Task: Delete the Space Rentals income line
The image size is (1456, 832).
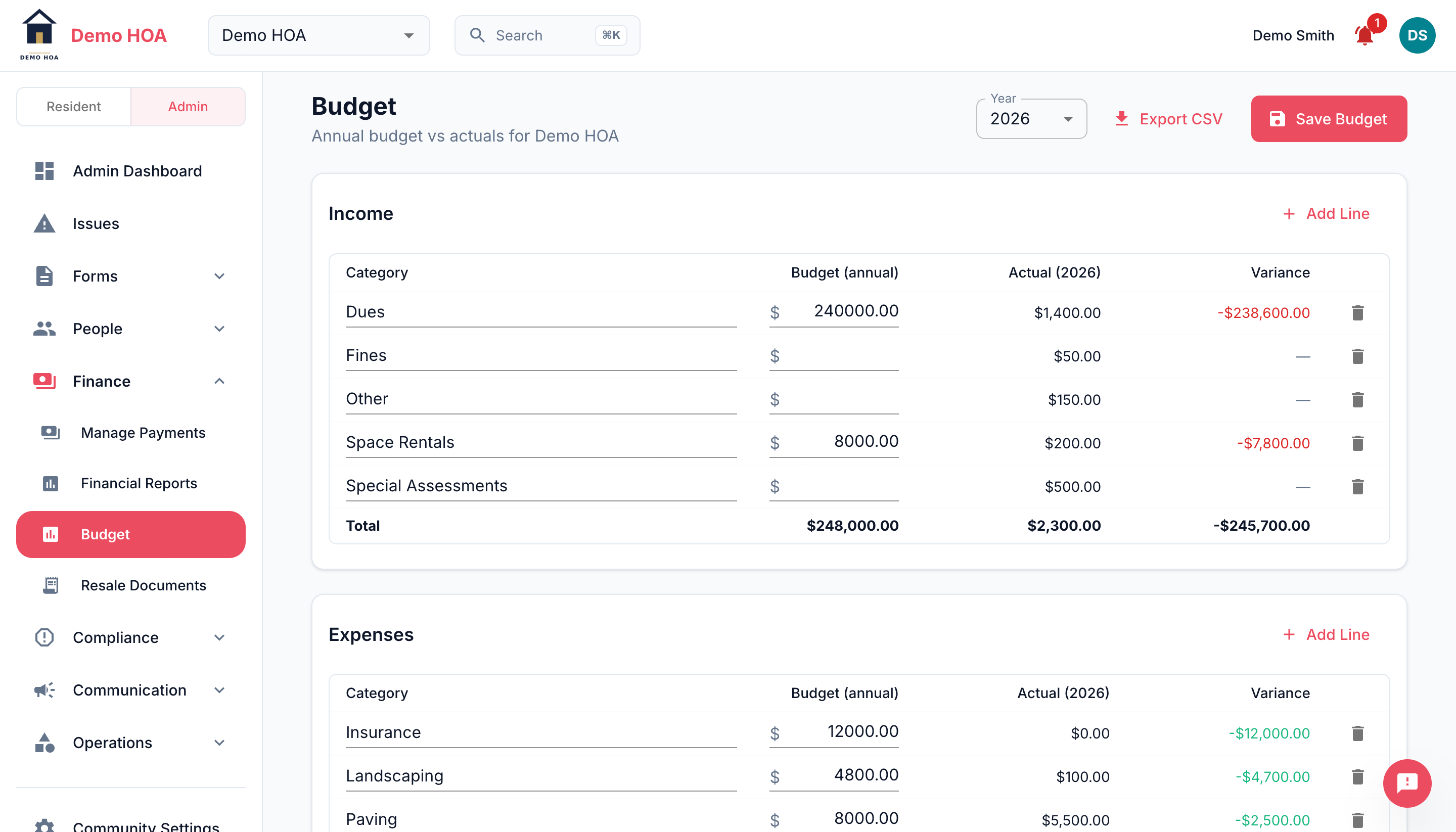Action: tap(1358, 443)
